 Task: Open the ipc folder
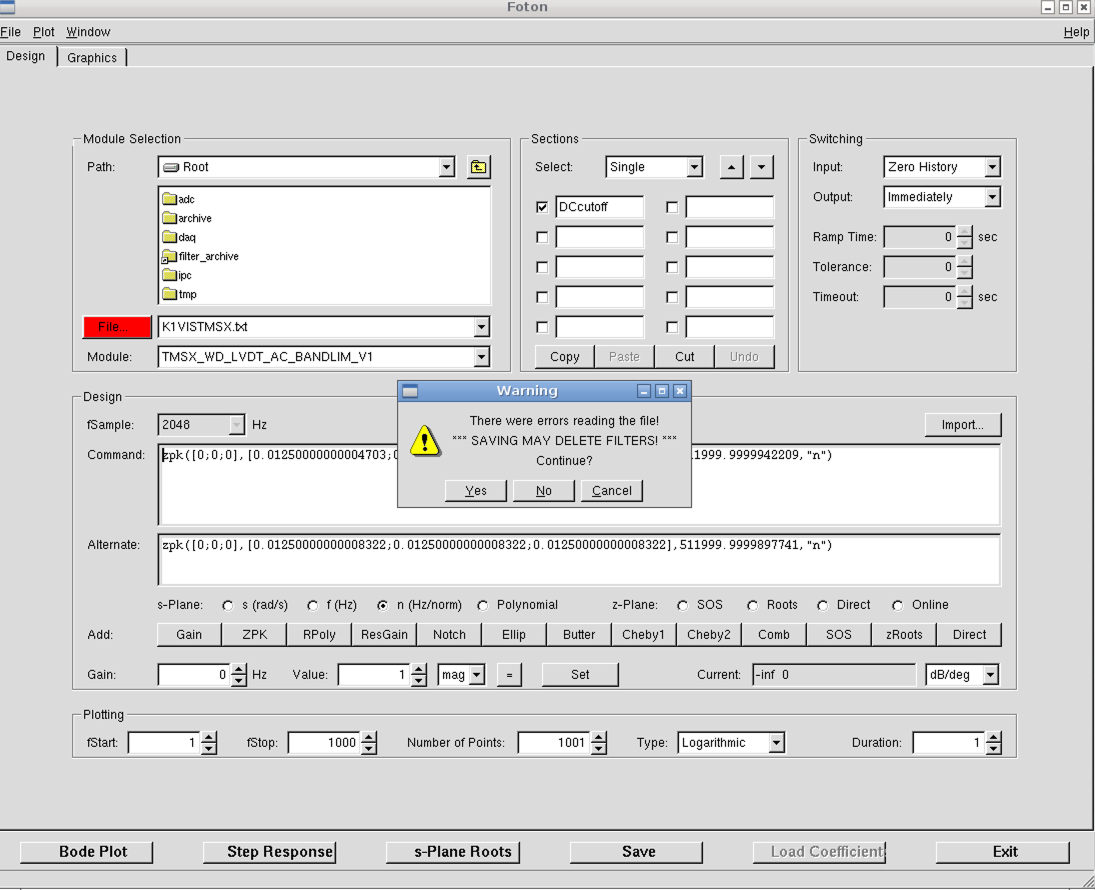(177, 275)
